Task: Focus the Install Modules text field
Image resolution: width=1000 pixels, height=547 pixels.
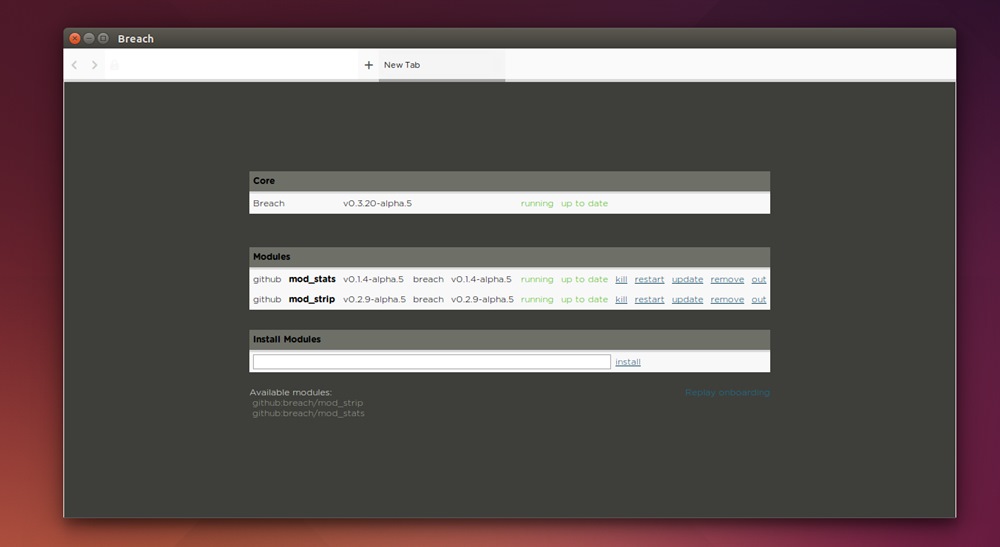Action: tap(432, 361)
